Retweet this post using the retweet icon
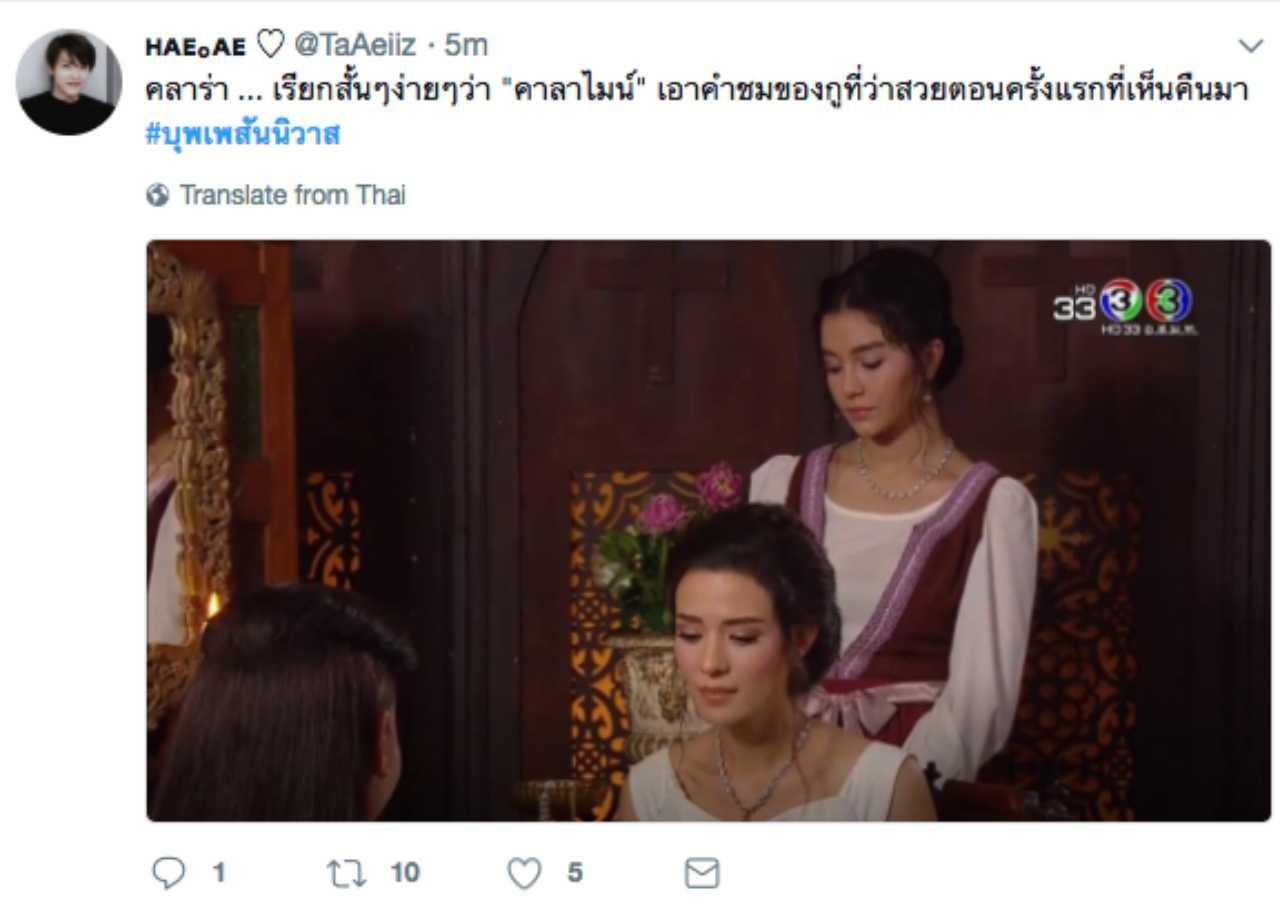Viewport: 1280px width, 904px height. [347, 873]
